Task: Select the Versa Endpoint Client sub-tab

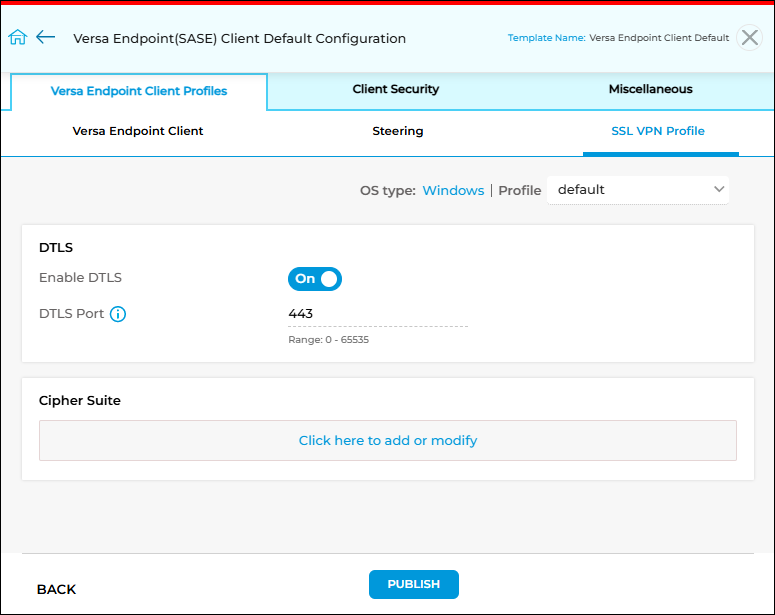Action: coord(138,131)
